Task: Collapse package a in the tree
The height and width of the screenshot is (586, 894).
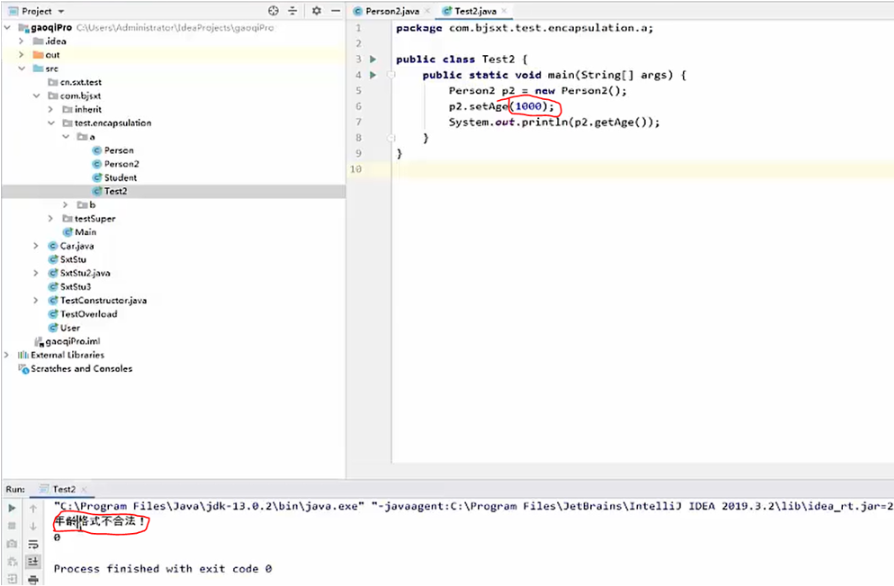Action: pyautogui.click(x=66, y=137)
